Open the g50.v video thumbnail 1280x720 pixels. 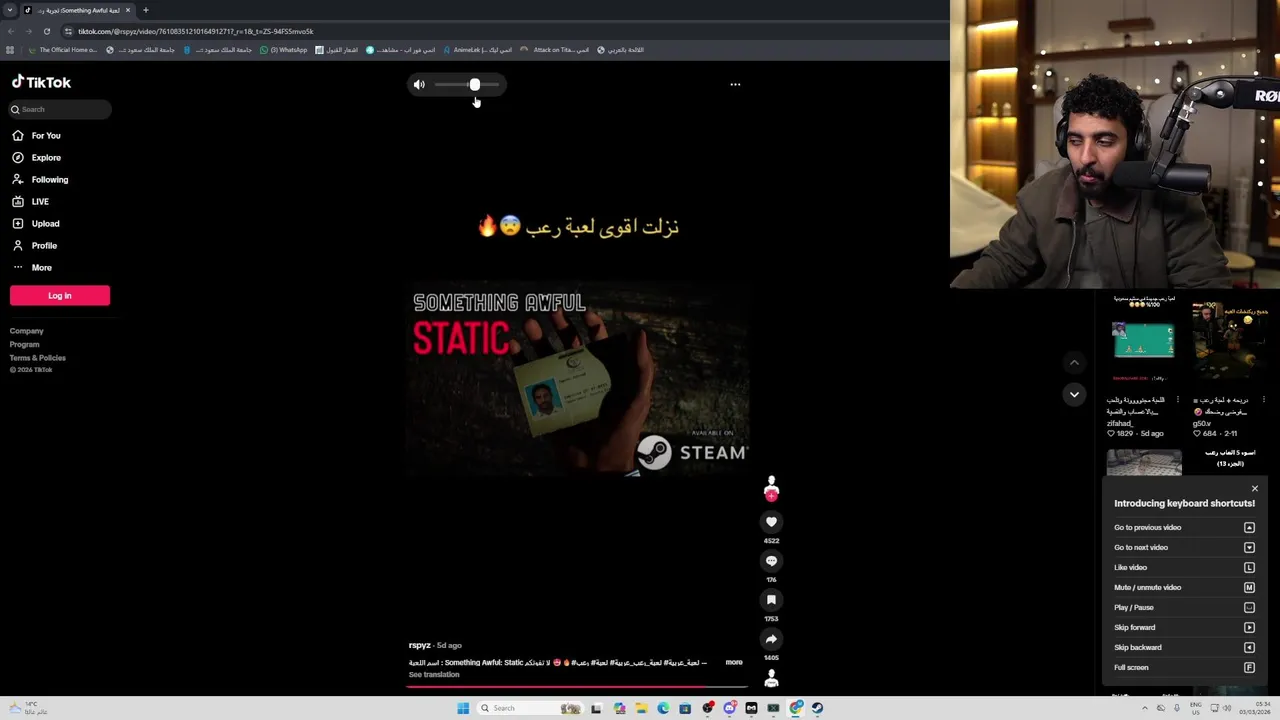(x=1230, y=340)
